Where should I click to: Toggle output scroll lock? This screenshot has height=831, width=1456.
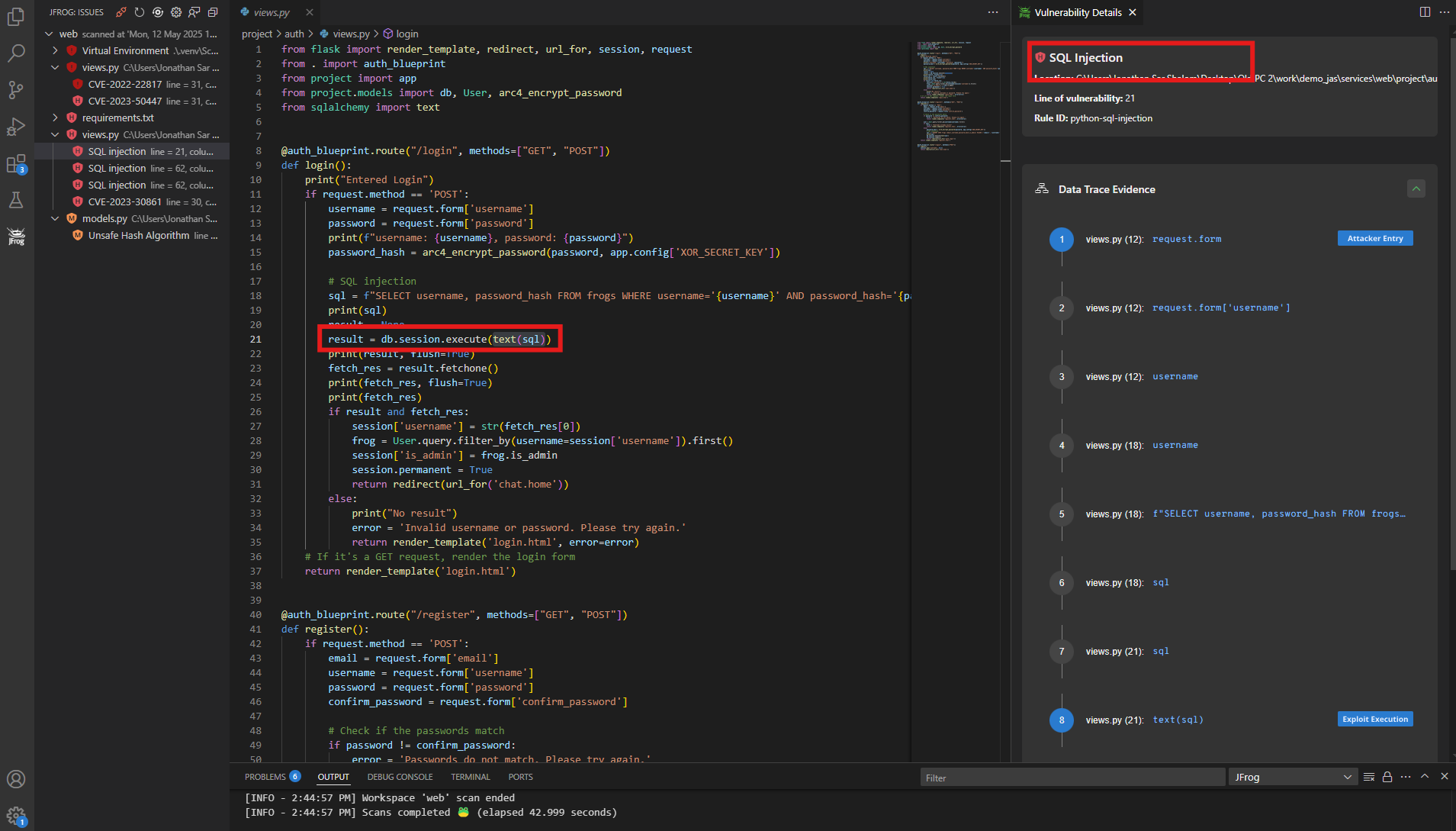point(1387,777)
